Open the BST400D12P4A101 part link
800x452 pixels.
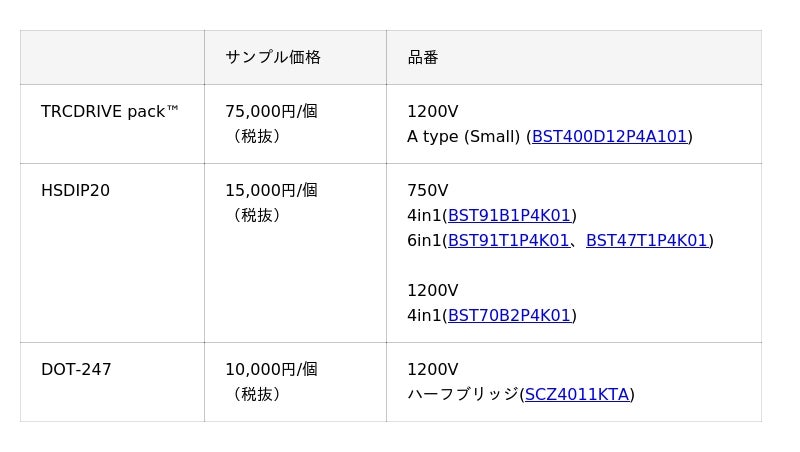point(609,137)
